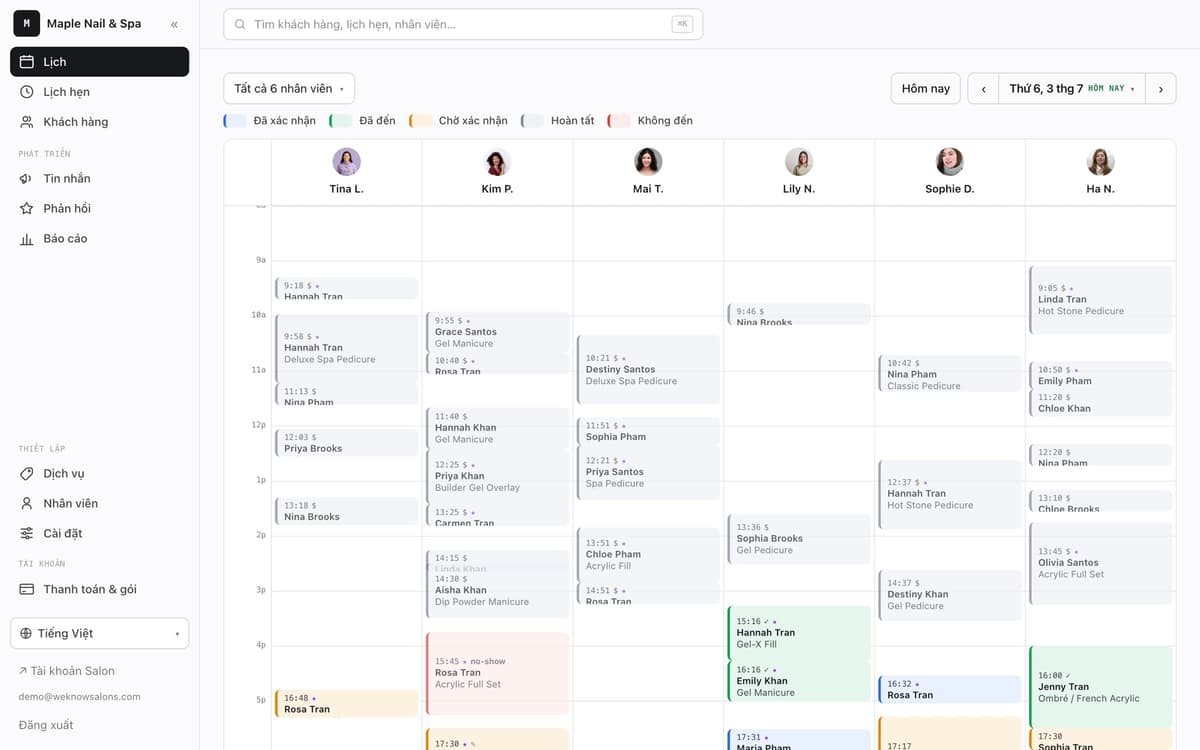
Task: Open Destiny Khan Gel Pedicure appointment
Action: (x=950, y=595)
